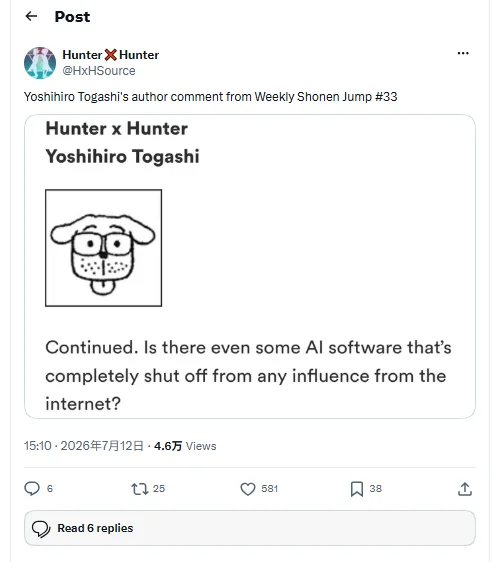Open the @HxHSource handle link
This screenshot has height=562, width=497.
click(x=99, y=71)
